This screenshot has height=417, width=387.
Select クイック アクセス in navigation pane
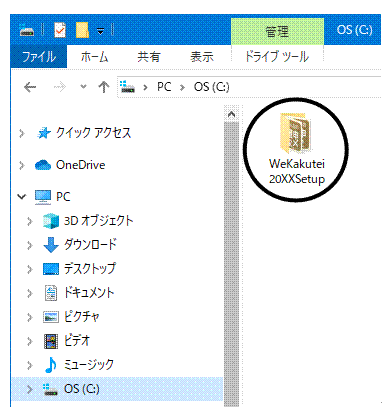pos(93,133)
